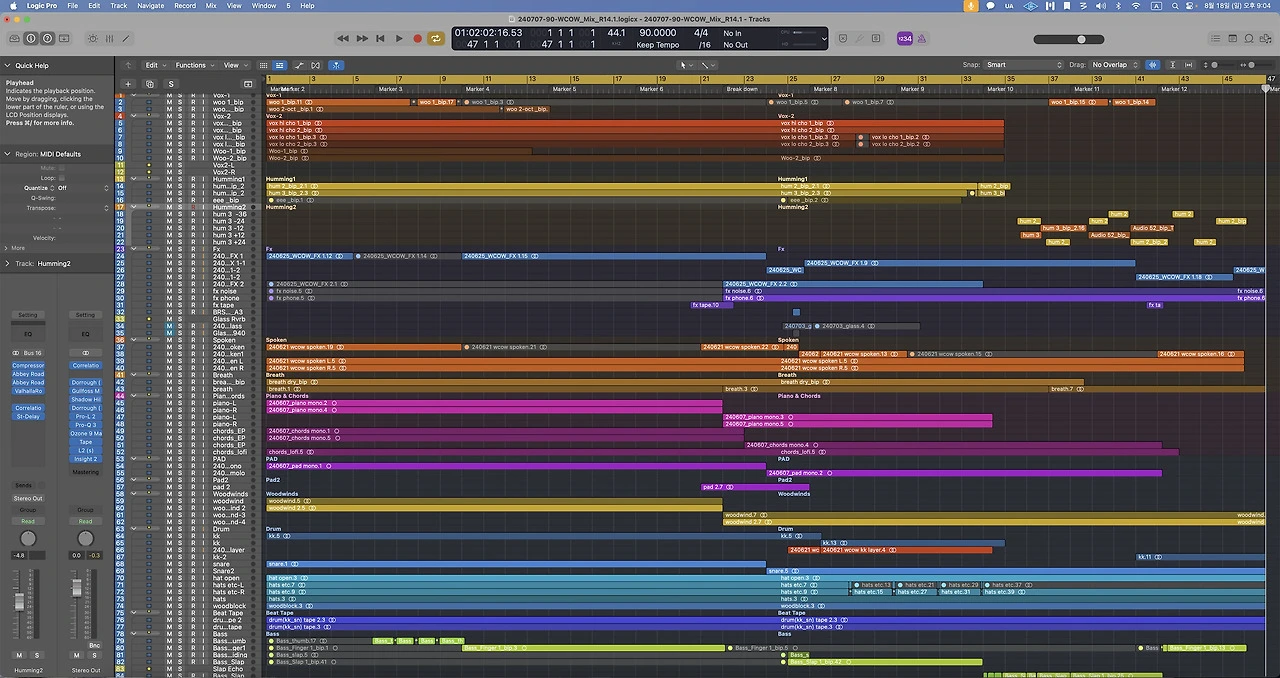
Task: Click the Duplicate Track icon
Action: pos(149,84)
